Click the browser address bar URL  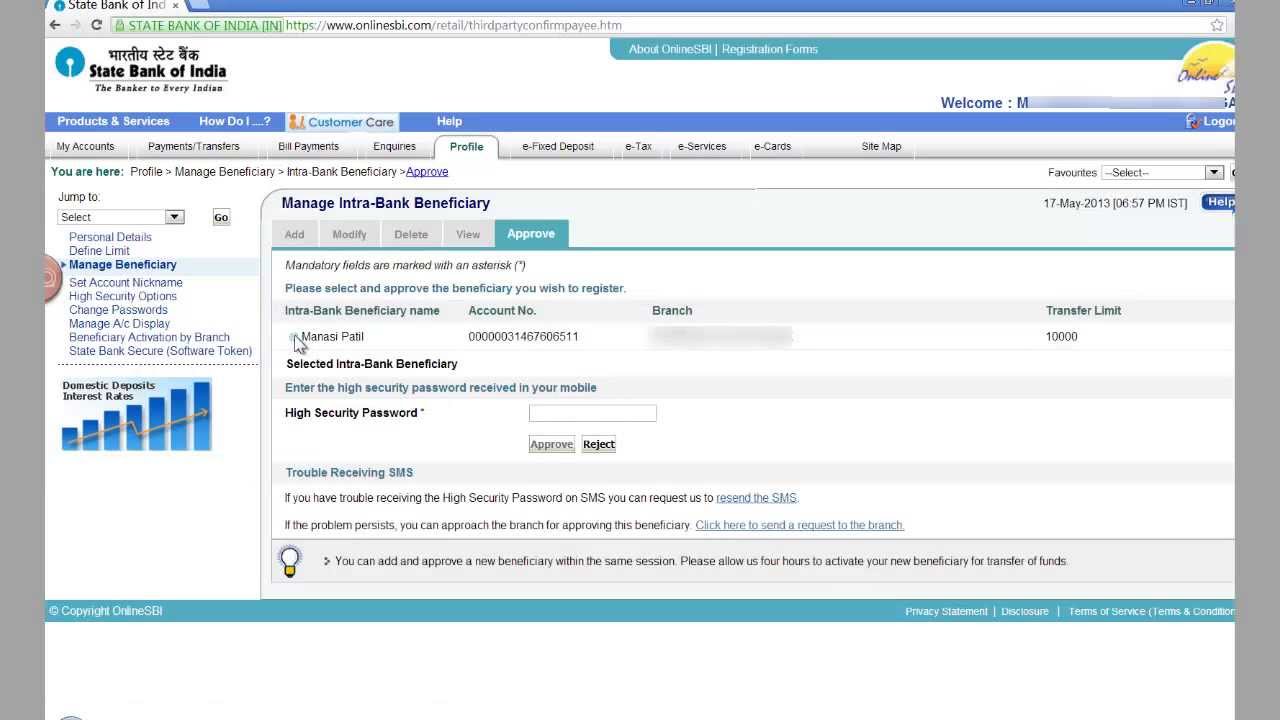[x=454, y=25]
